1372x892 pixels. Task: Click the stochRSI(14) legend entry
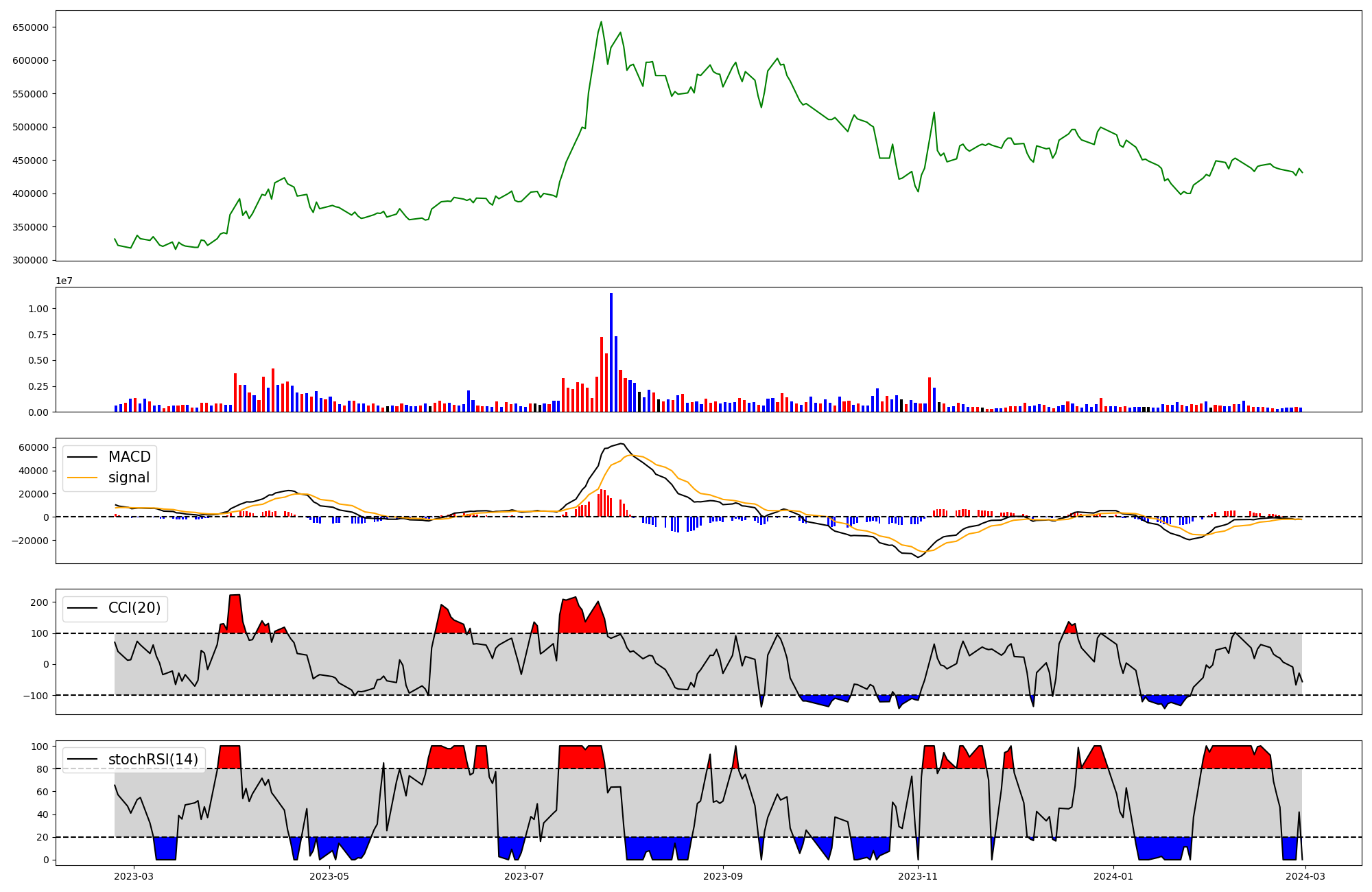pyautogui.click(x=153, y=760)
